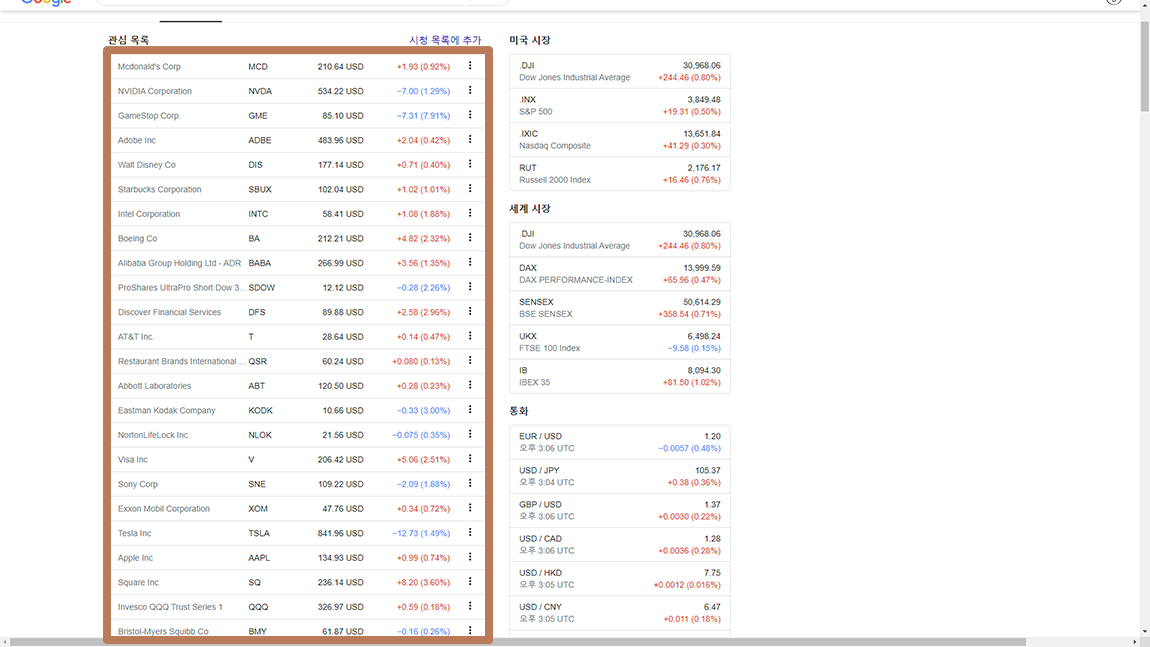Open three-dot menu for Abbott Laboratories row
The image size is (1150, 647).
click(x=470, y=386)
